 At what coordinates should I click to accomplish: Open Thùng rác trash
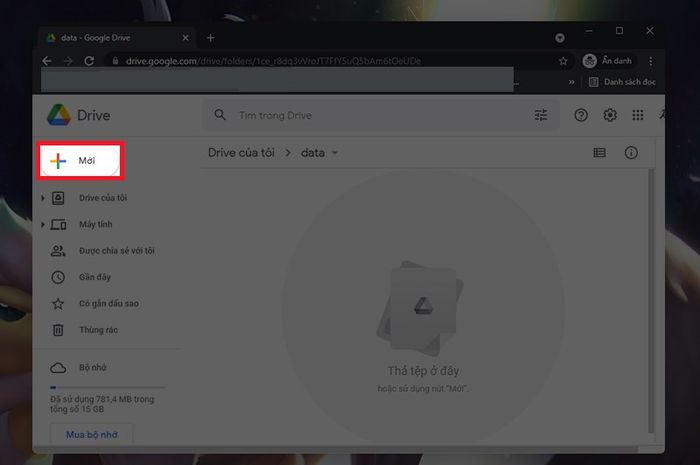[98, 330]
